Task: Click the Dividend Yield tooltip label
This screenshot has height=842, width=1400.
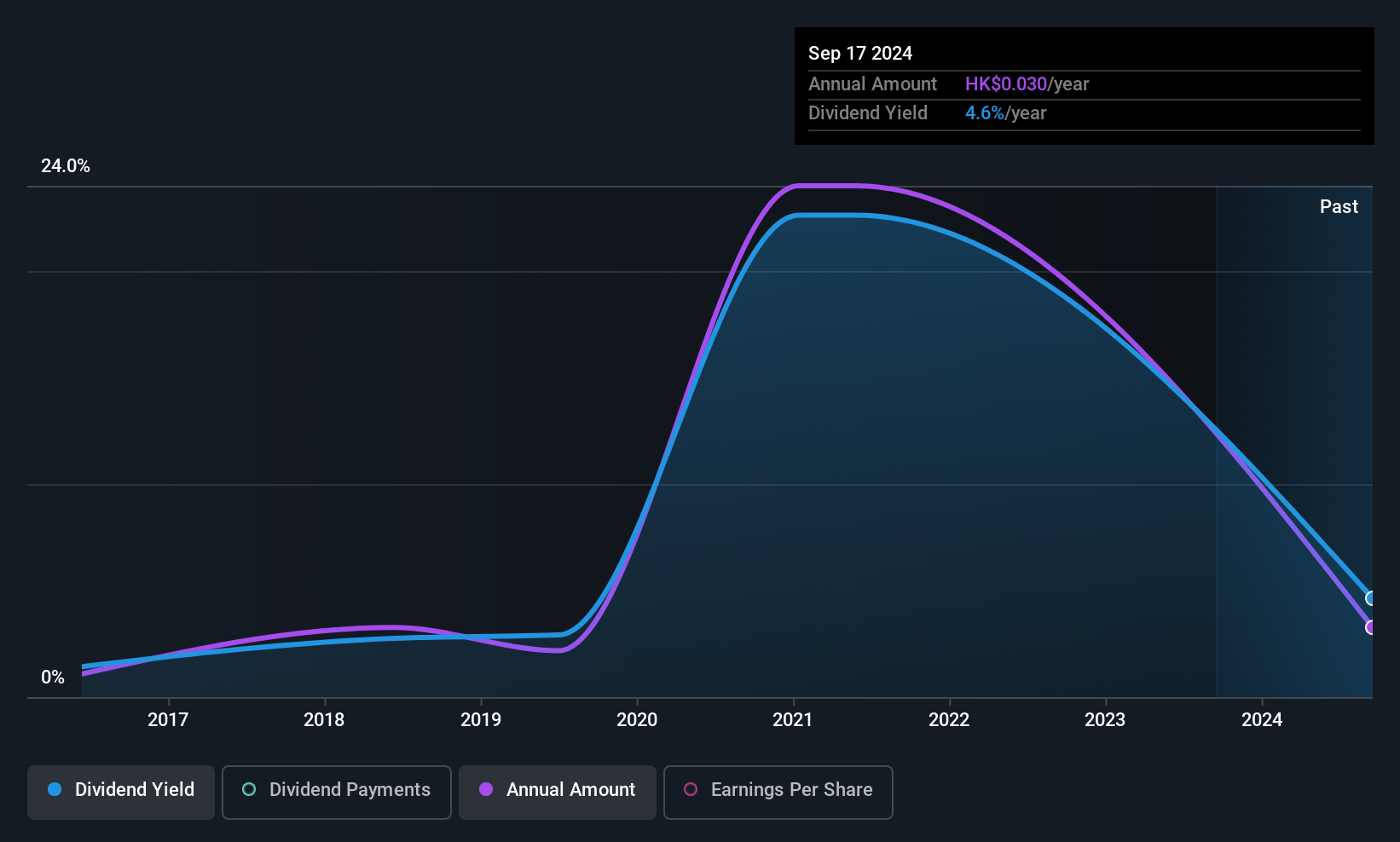Action: click(868, 113)
